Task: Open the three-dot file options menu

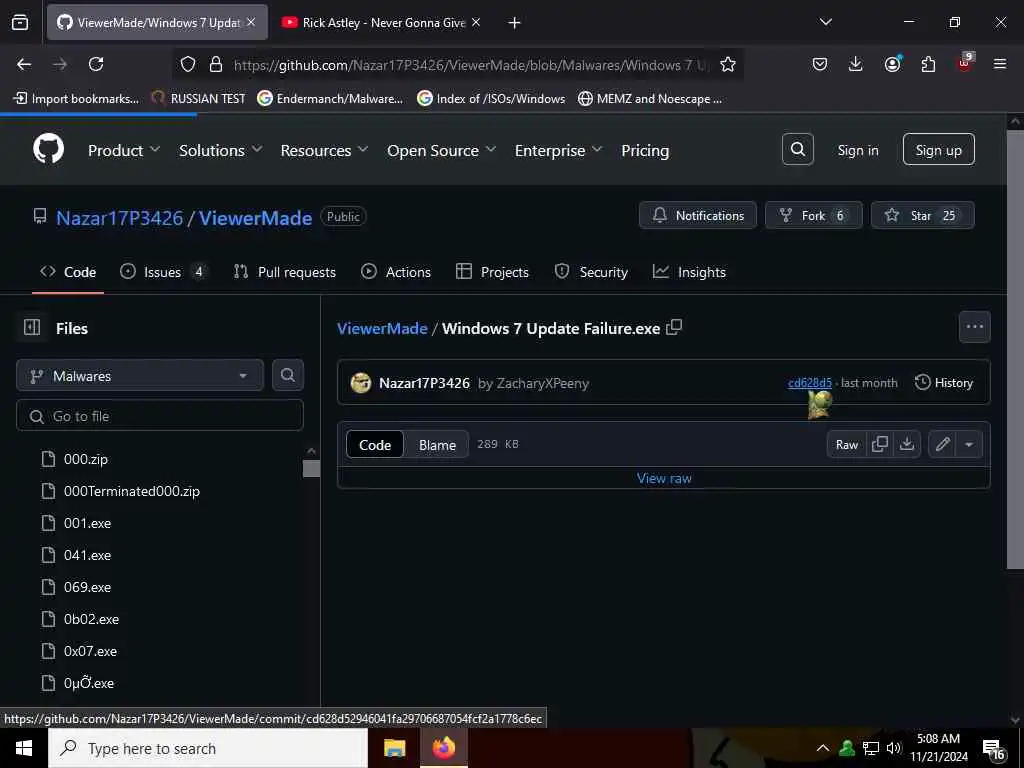Action: (974, 327)
